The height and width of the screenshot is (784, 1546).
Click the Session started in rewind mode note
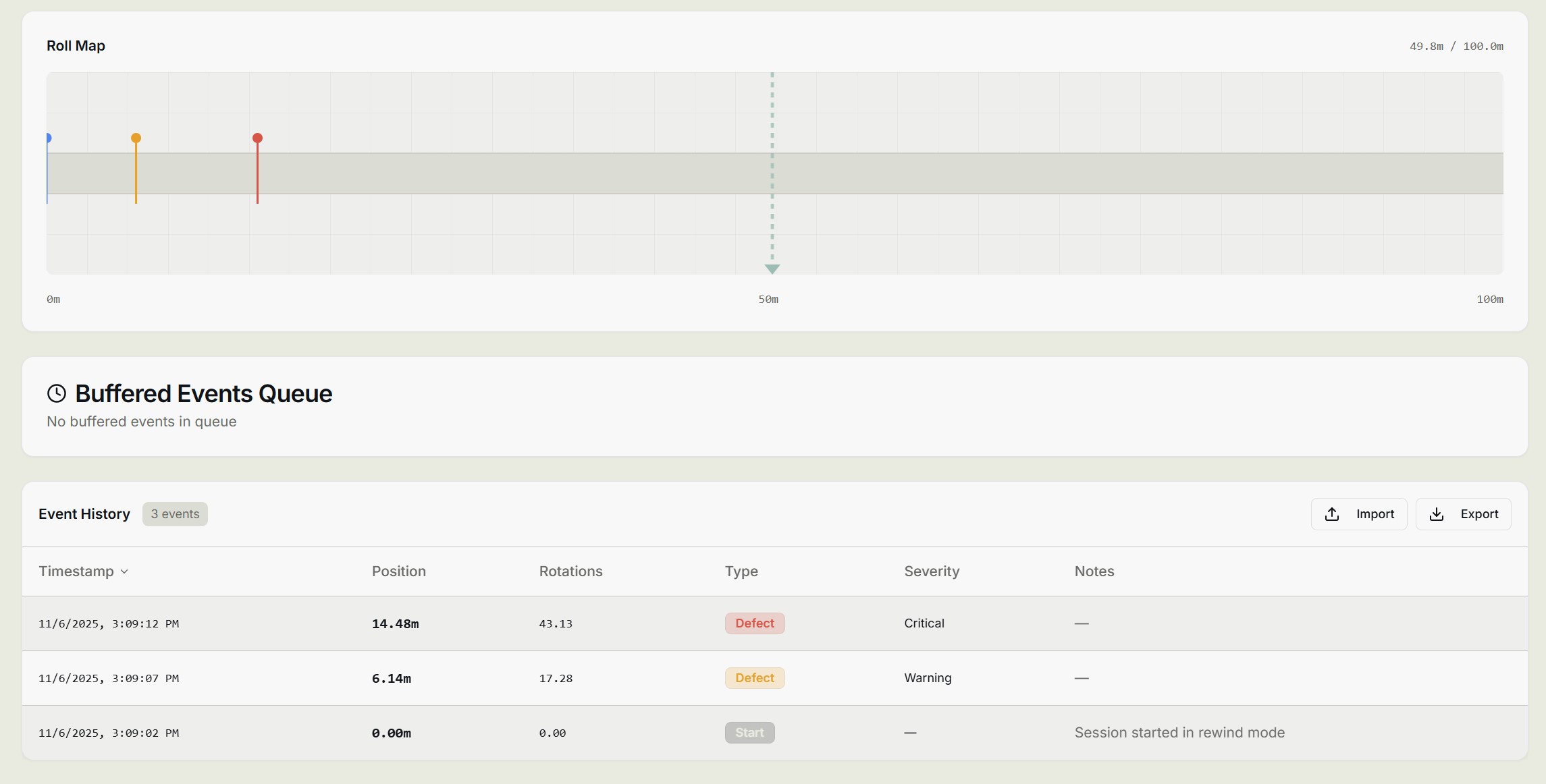click(x=1179, y=733)
